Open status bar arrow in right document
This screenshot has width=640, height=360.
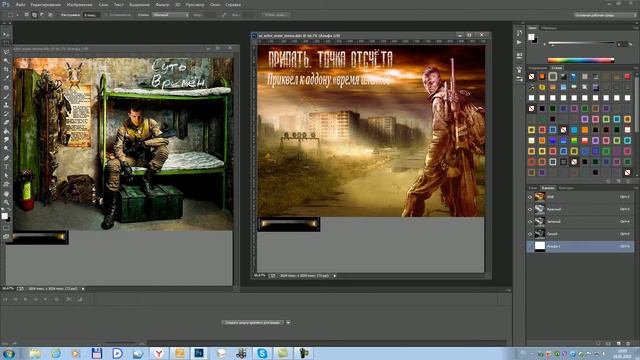coord(335,276)
